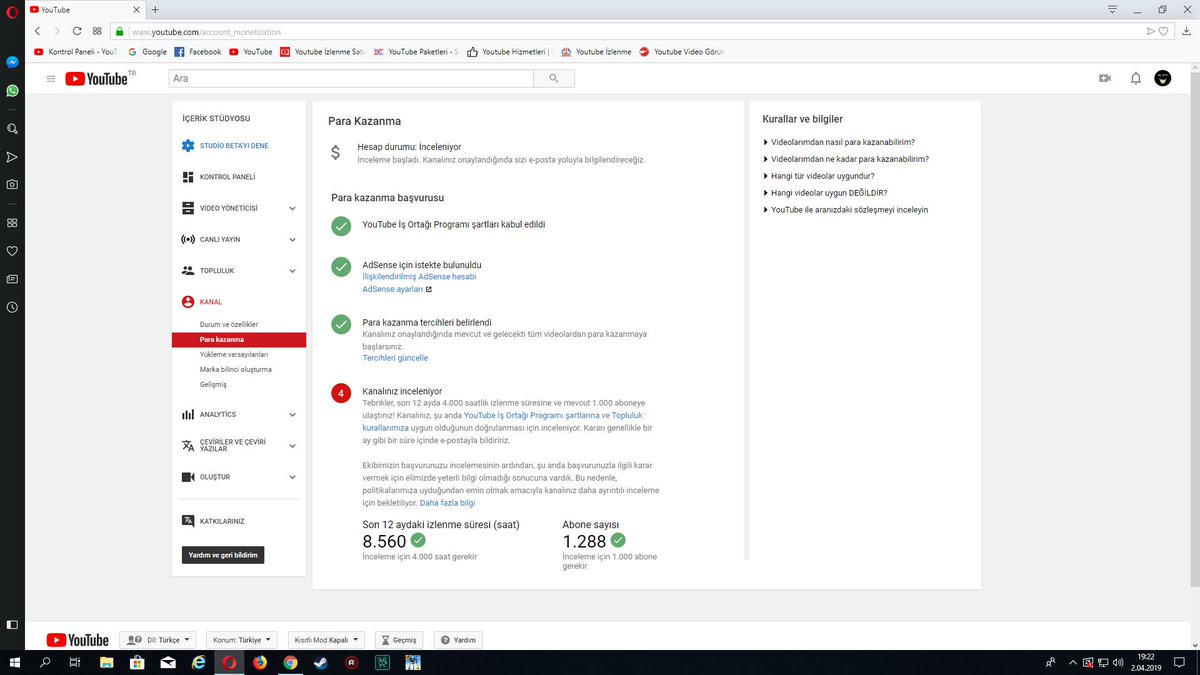Open the Opera sidebar snapshot camera

pos(12,184)
